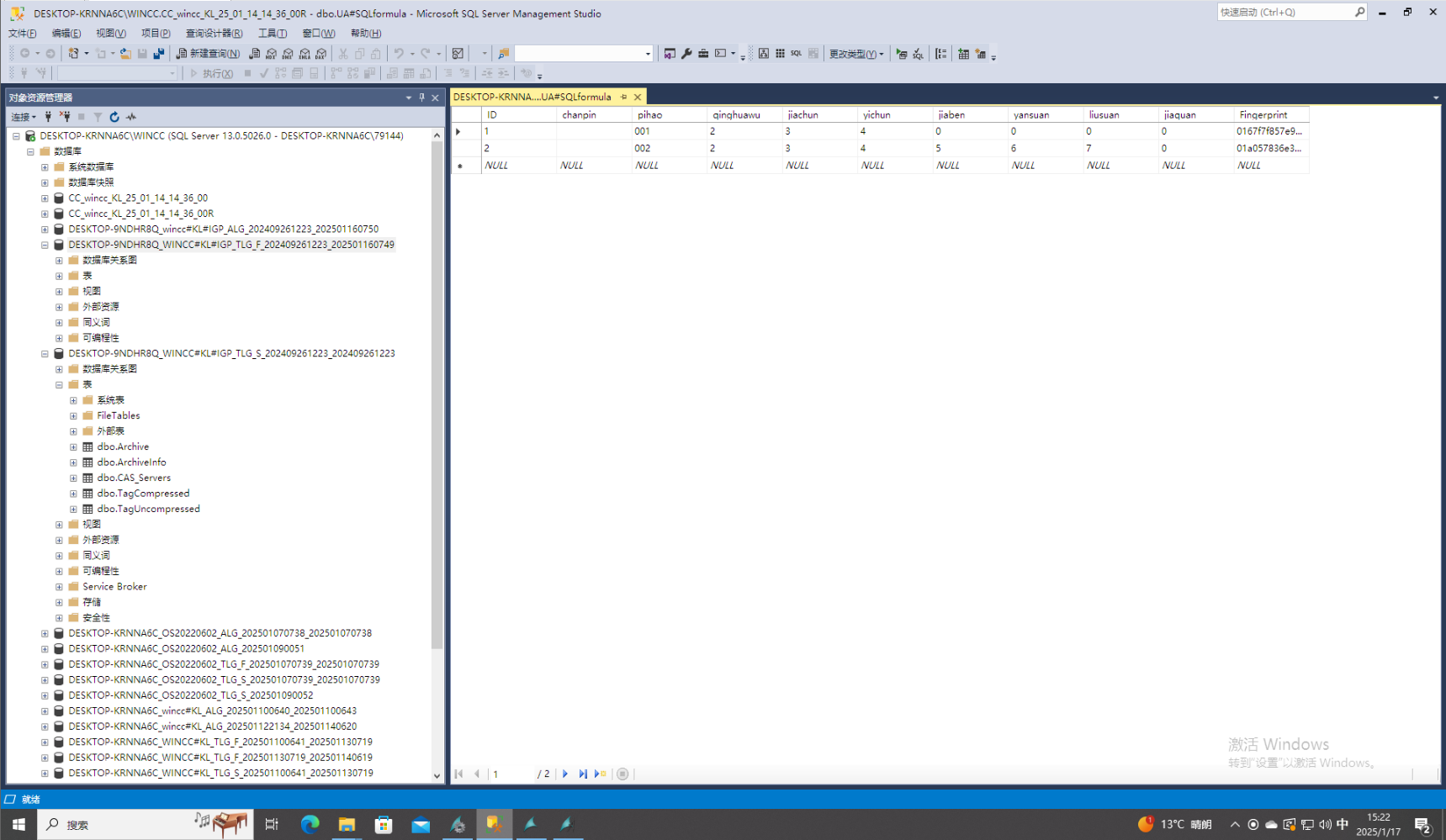Open the Change Type (更改类型) dropdown

point(856,54)
